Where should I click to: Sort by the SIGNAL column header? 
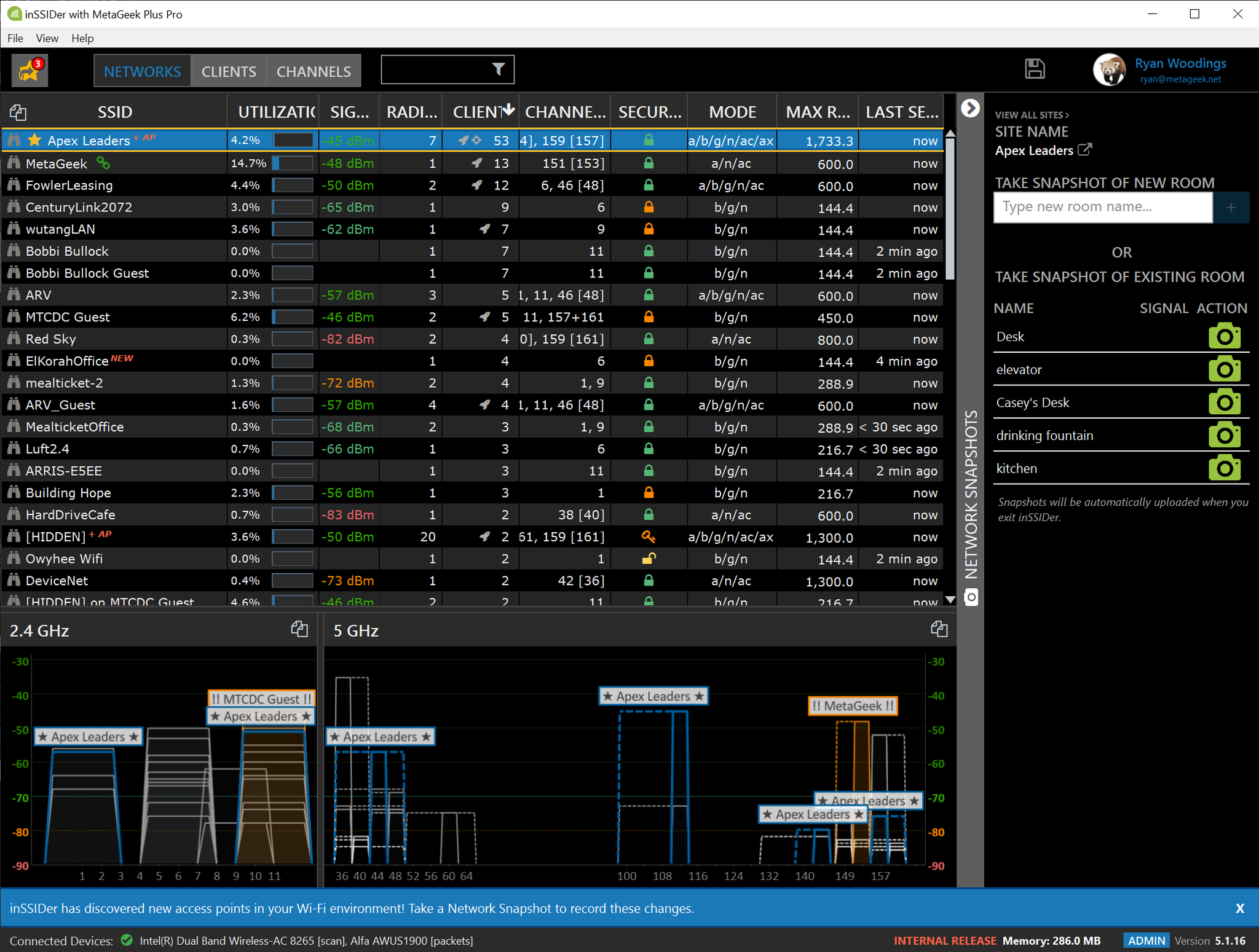point(349,112)
